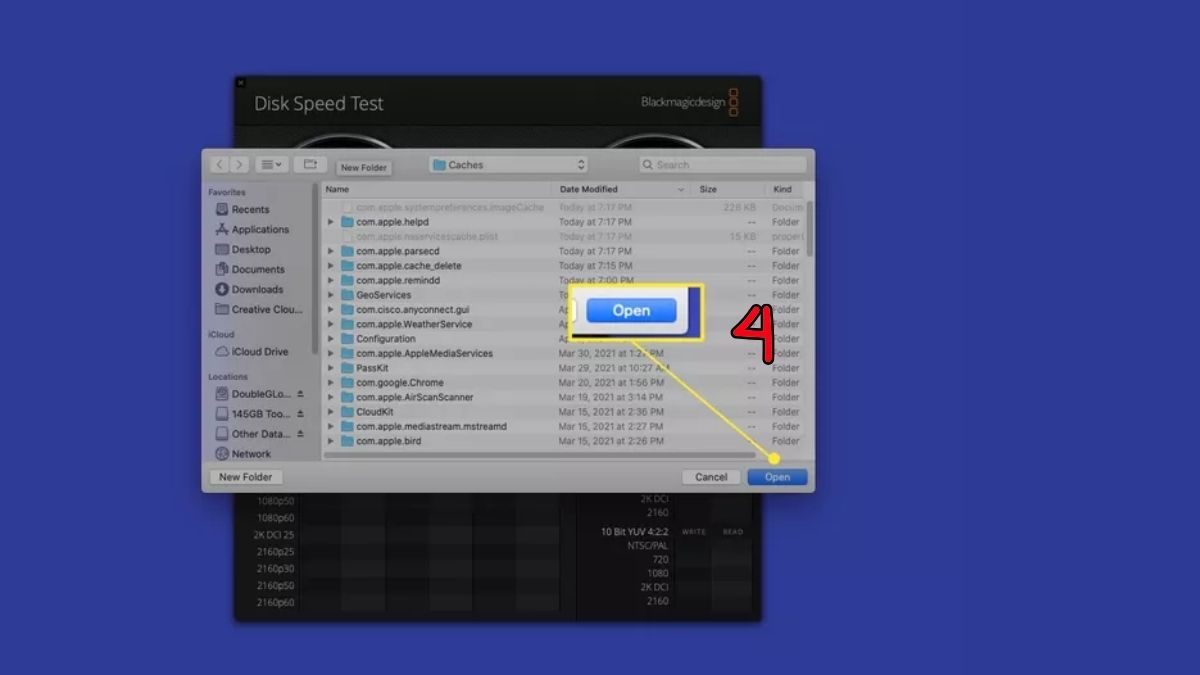Expand the com.apple.WeatherService folder

[x=331, y=324]
